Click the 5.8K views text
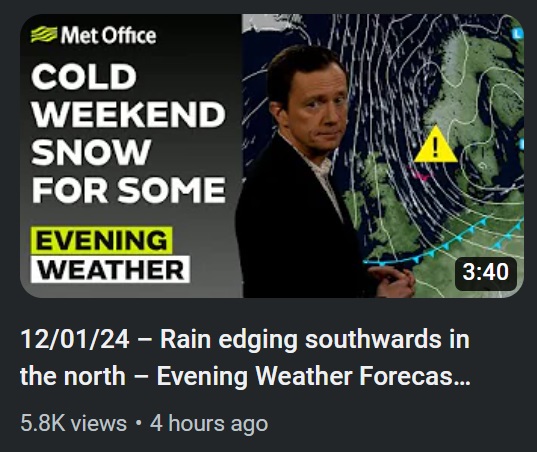Screen dimensions: 537x452 73,423
